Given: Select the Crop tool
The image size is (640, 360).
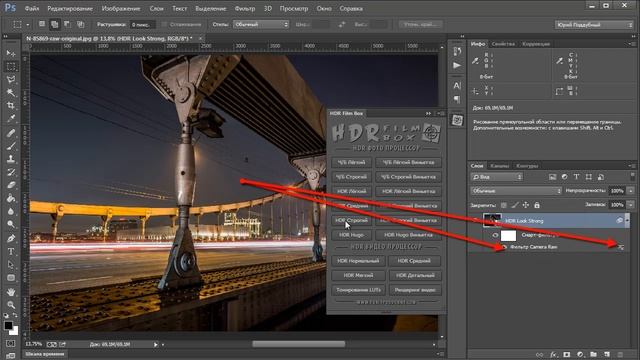Looking at the screenshot, I should pyautogui.click(x=11, y=106).
